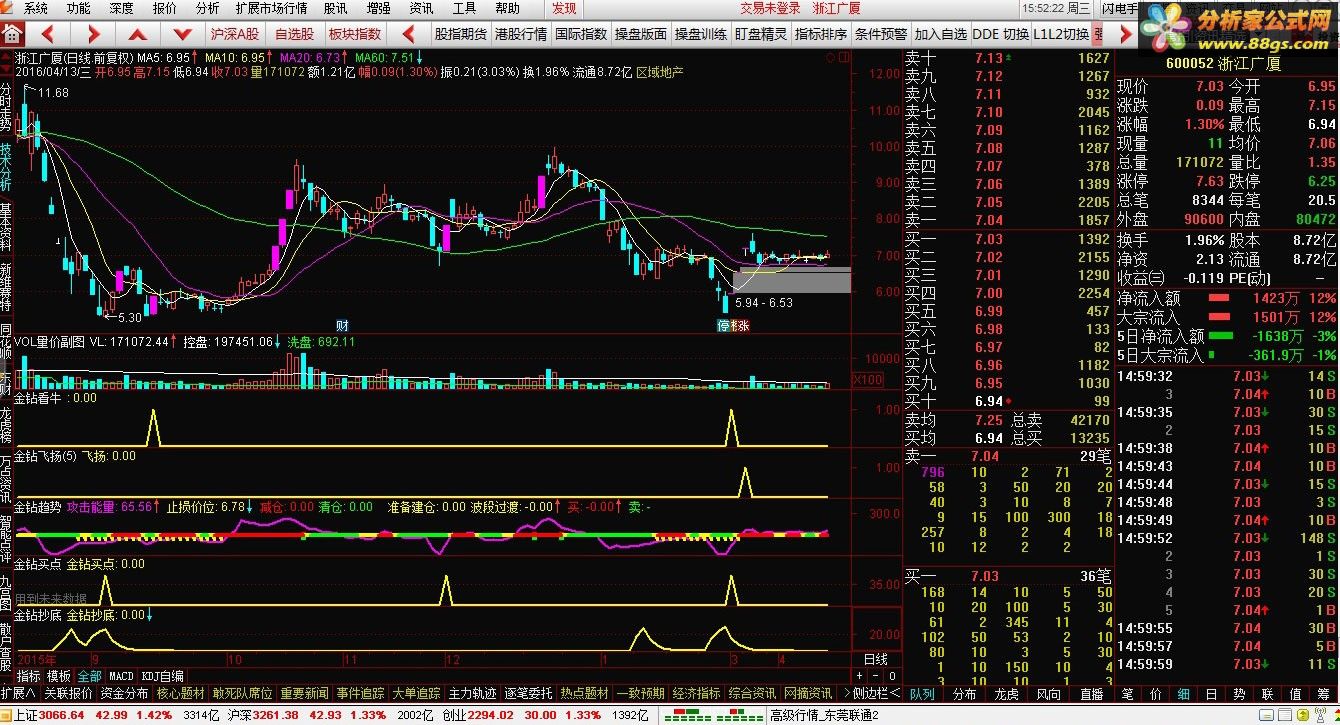Go forward with the right arrow toolbar icon
The image size is (1340, 725).
coord(92,34)
